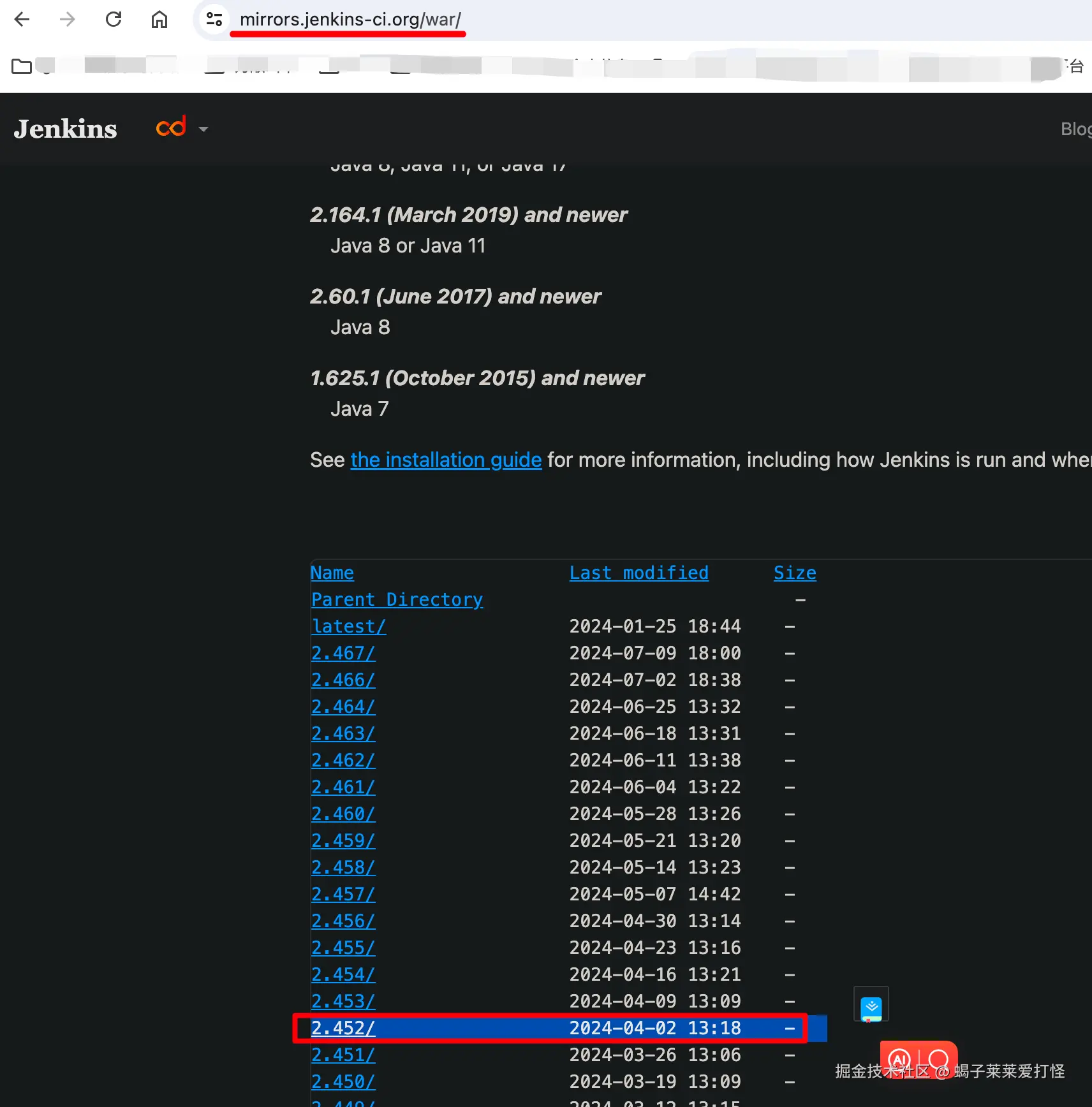Open the 2.459/ directory
Screen dimensions: 1092x1107
[x=343, y=840]
